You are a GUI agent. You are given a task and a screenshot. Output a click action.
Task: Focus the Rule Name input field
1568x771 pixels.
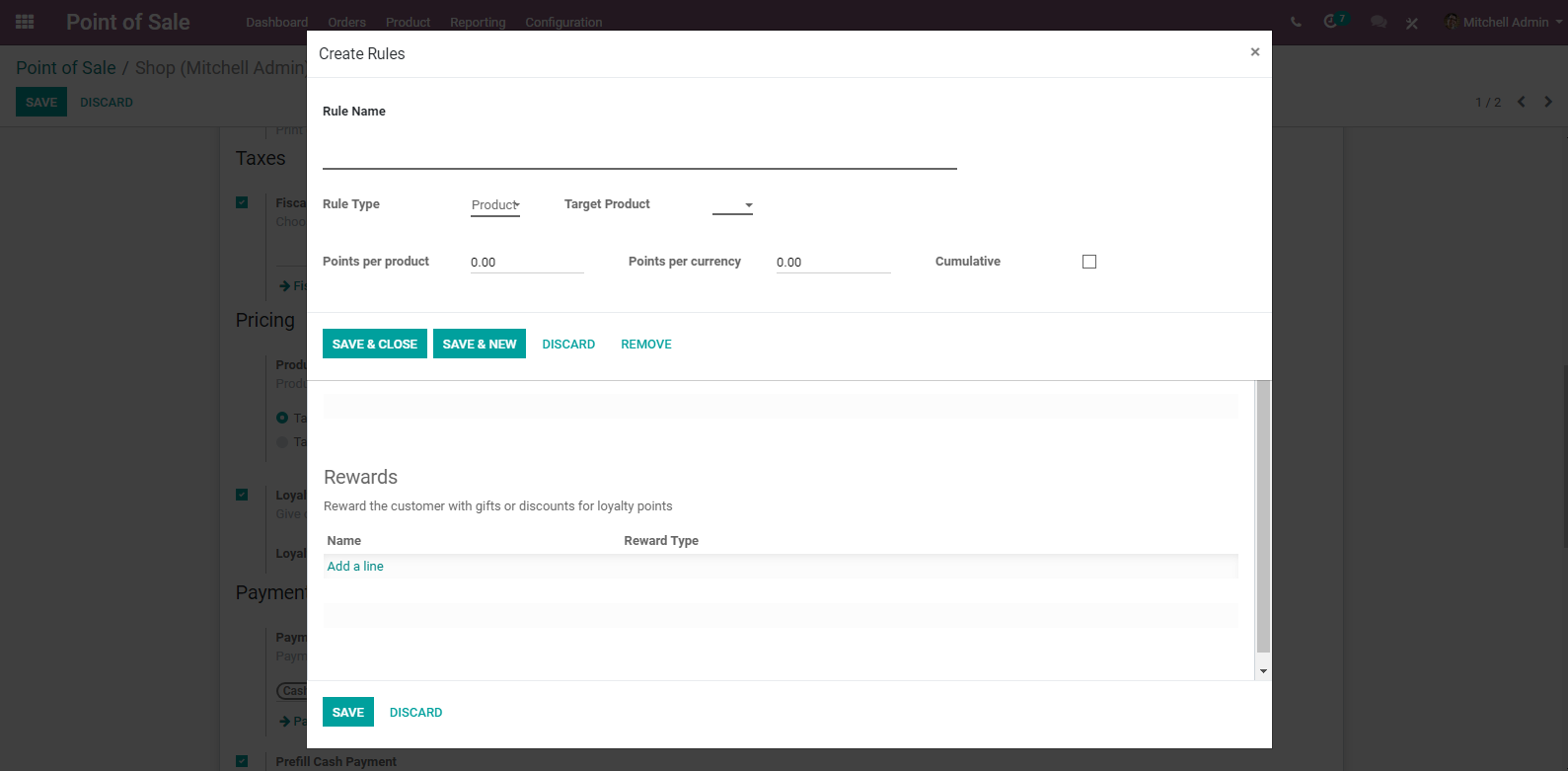[x=639, y=151]
